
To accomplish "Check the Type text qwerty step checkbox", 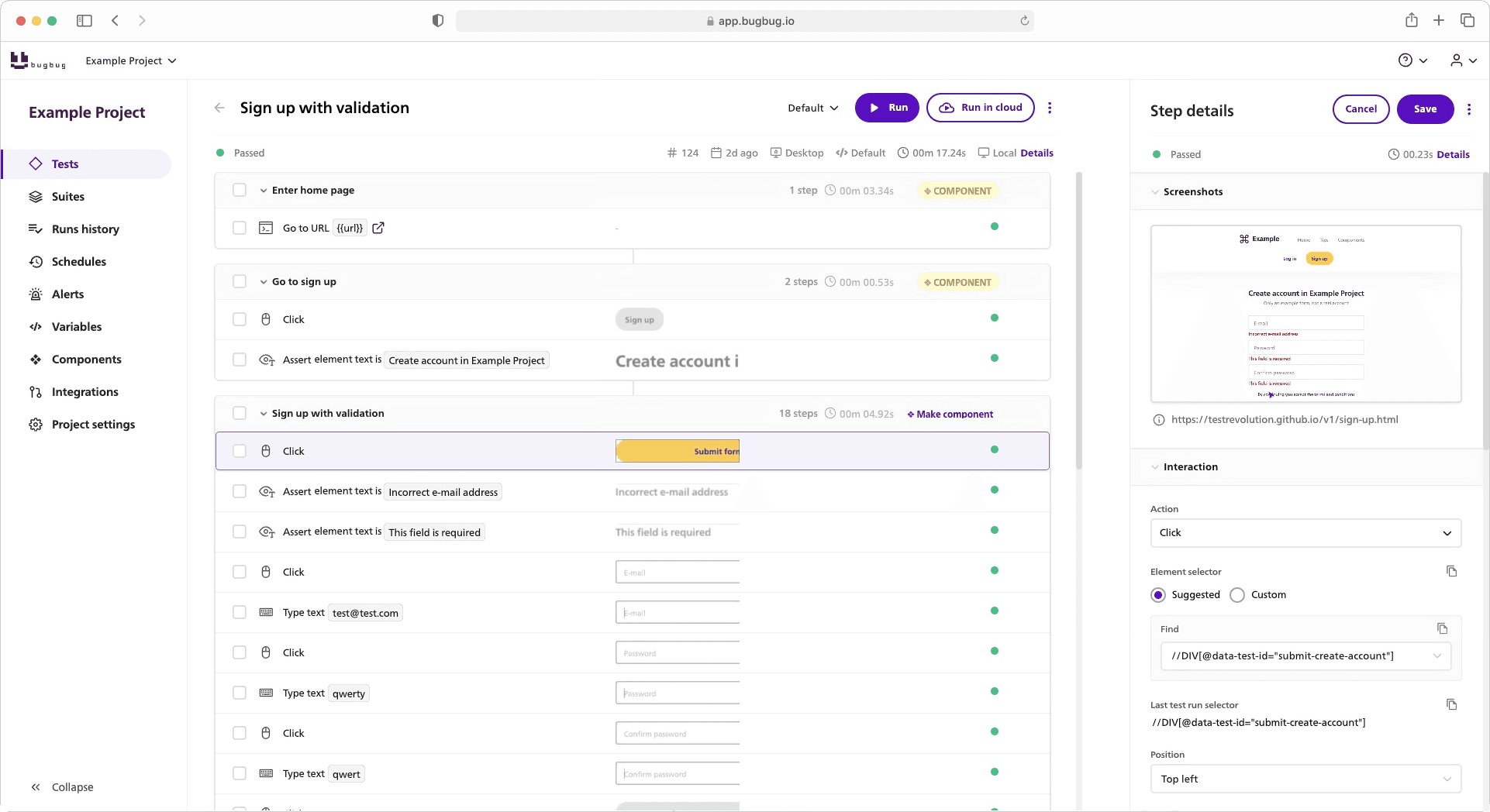I will click(240, 693).
